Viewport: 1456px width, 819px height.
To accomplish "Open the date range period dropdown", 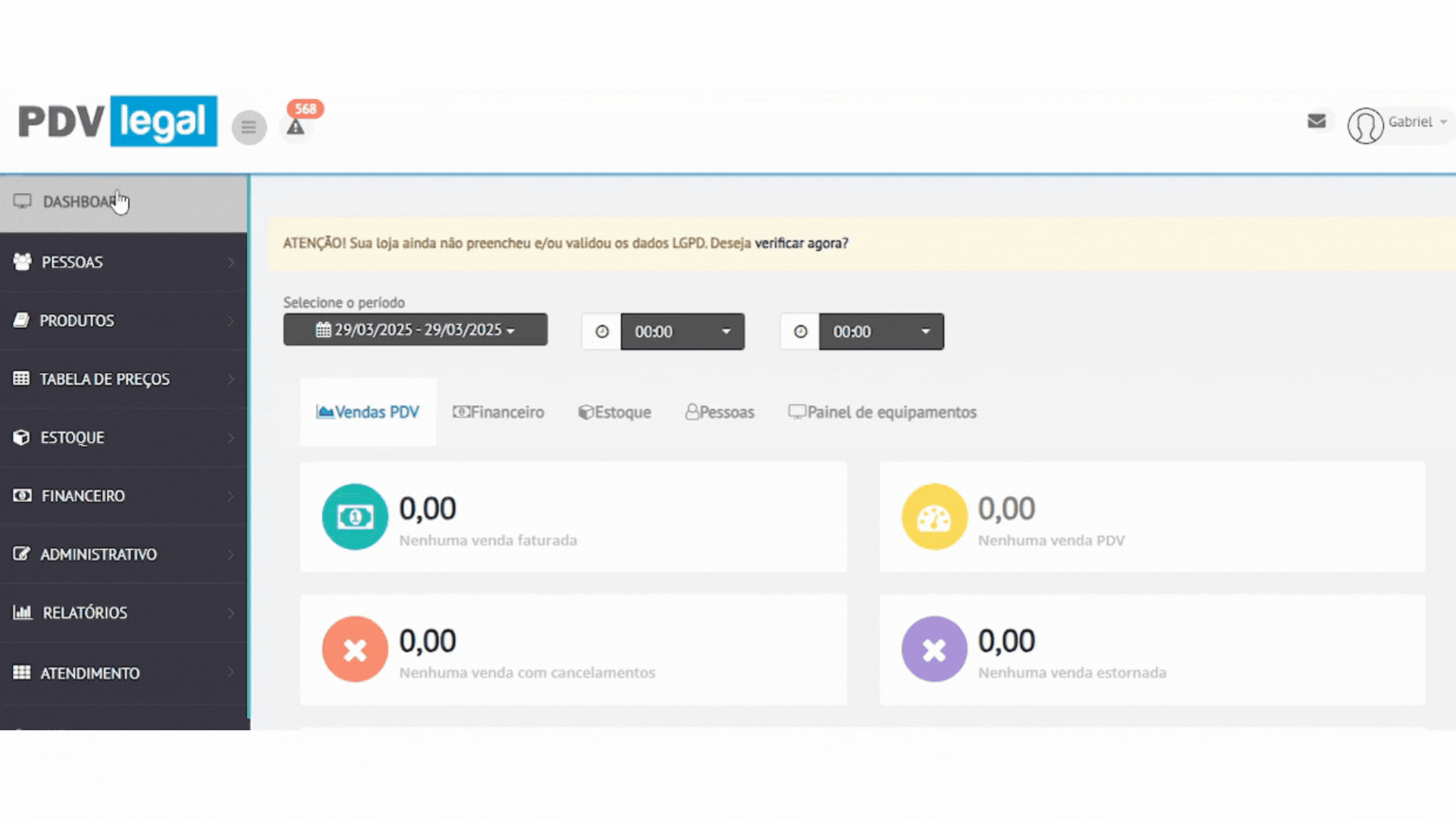I will click(x=416, y=330).
